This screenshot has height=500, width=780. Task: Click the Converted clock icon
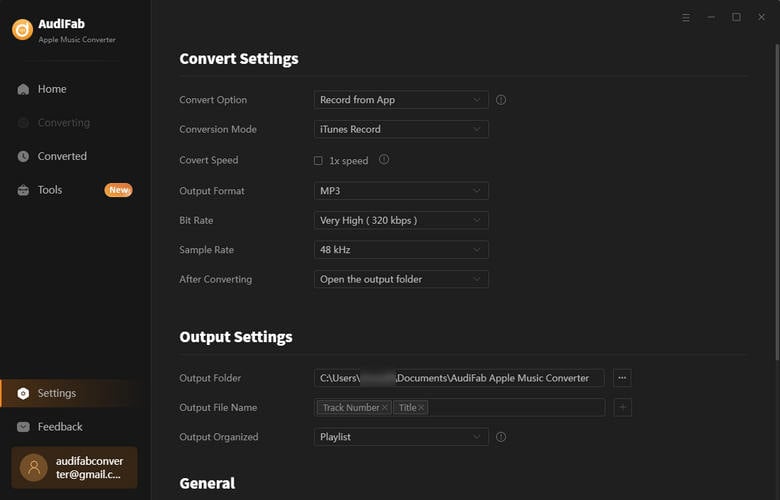click(23, 156)
